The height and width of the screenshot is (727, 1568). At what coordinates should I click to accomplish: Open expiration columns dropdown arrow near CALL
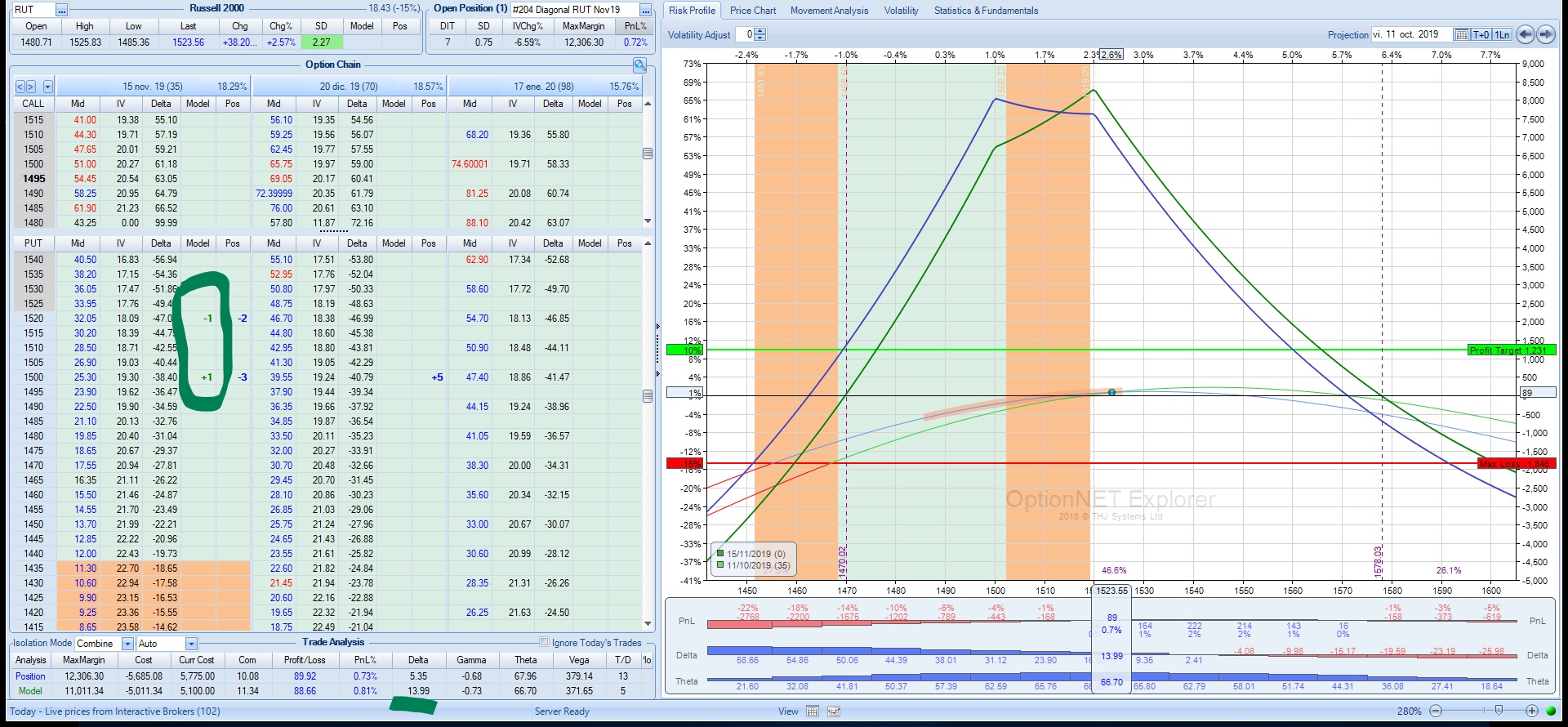coord(48,87)
